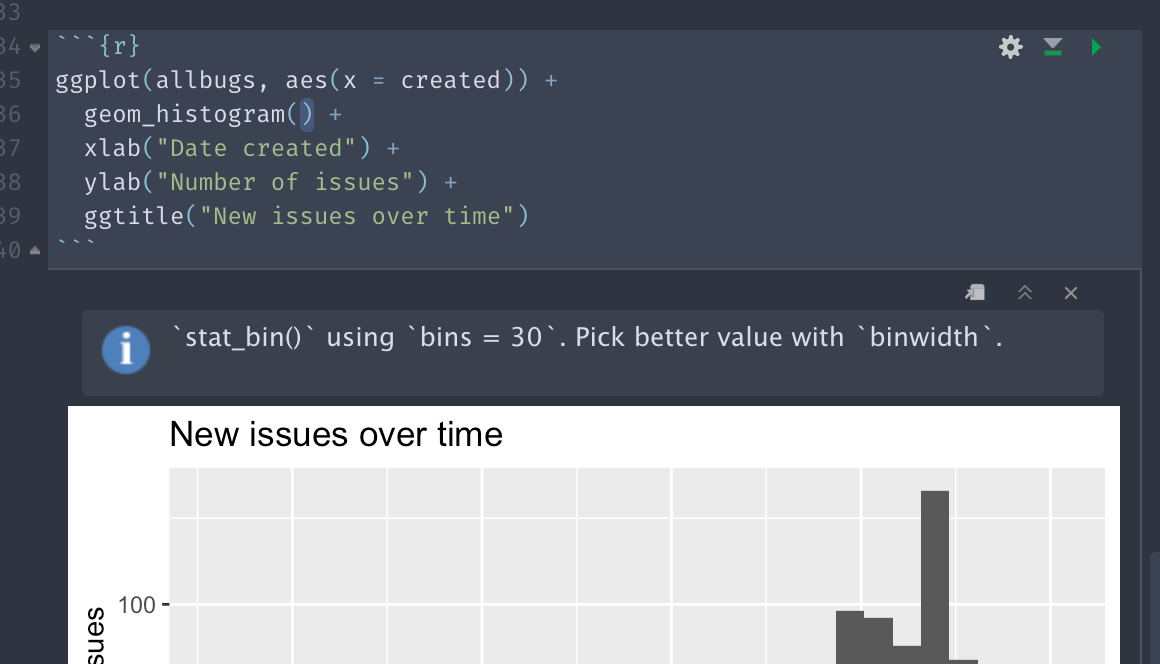Click the fold marker beside line 40

click(x=33, y=249)
